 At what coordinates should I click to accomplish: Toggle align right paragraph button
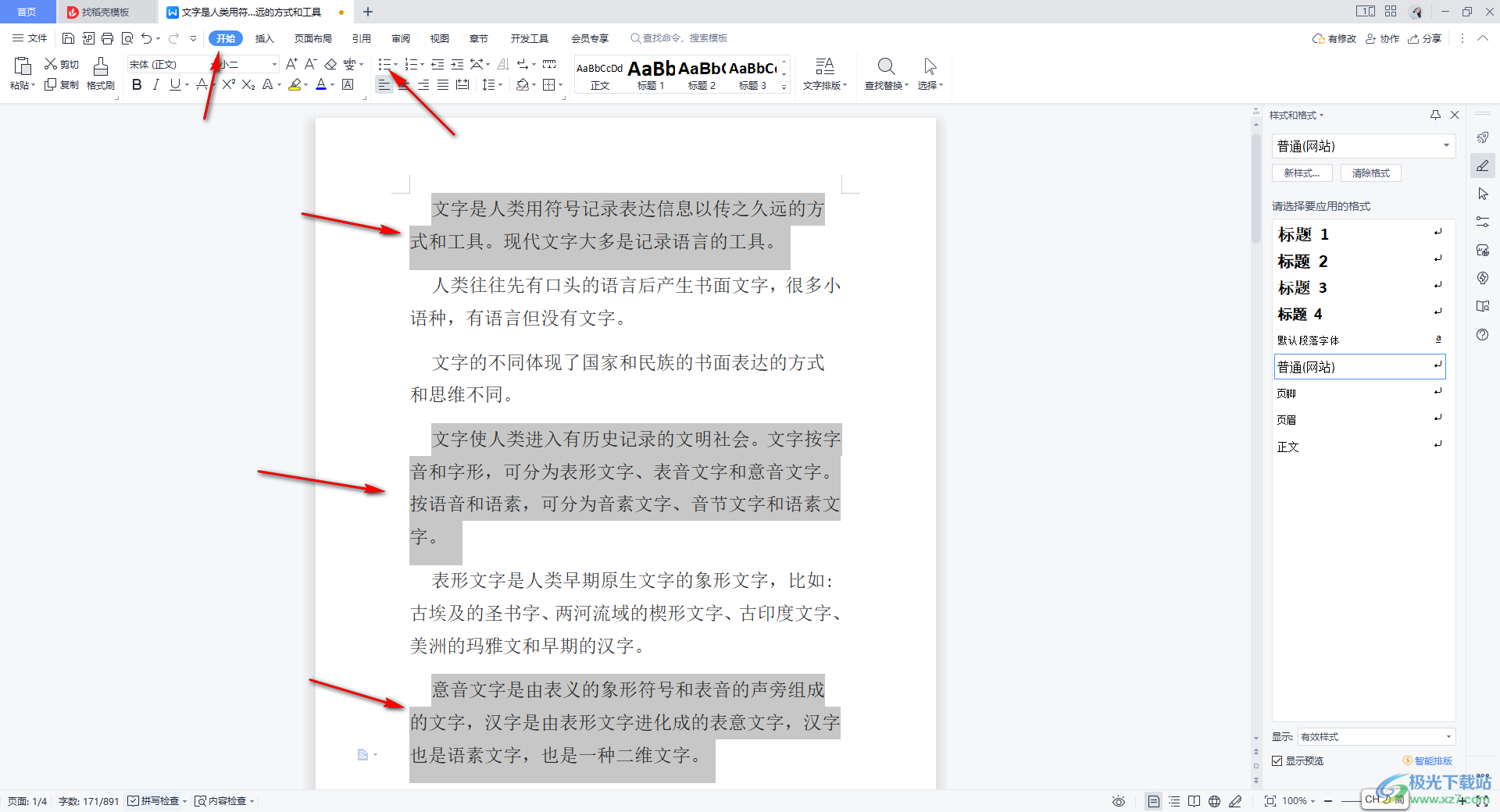pos(423,84)
